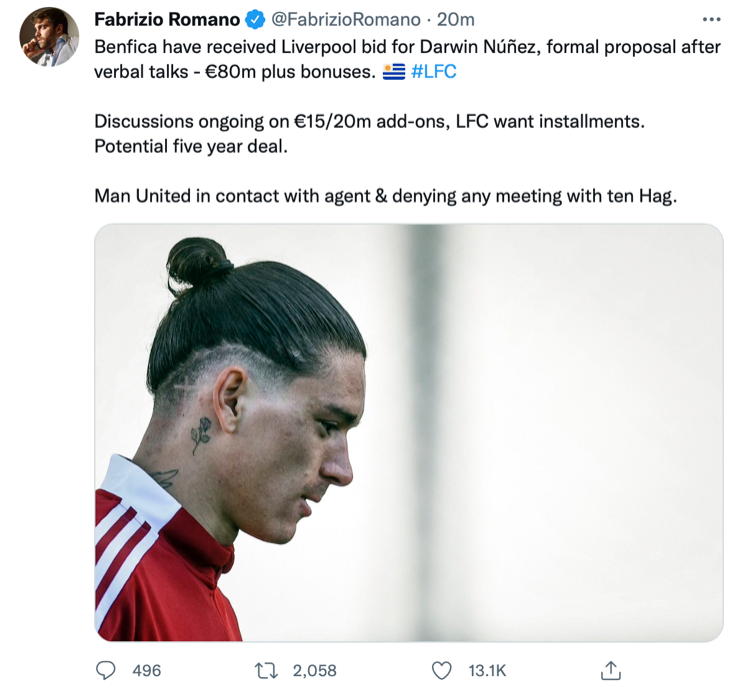
Task: Click the 'Discussions ongoing' paragraph
Action: tap(369, 122)
